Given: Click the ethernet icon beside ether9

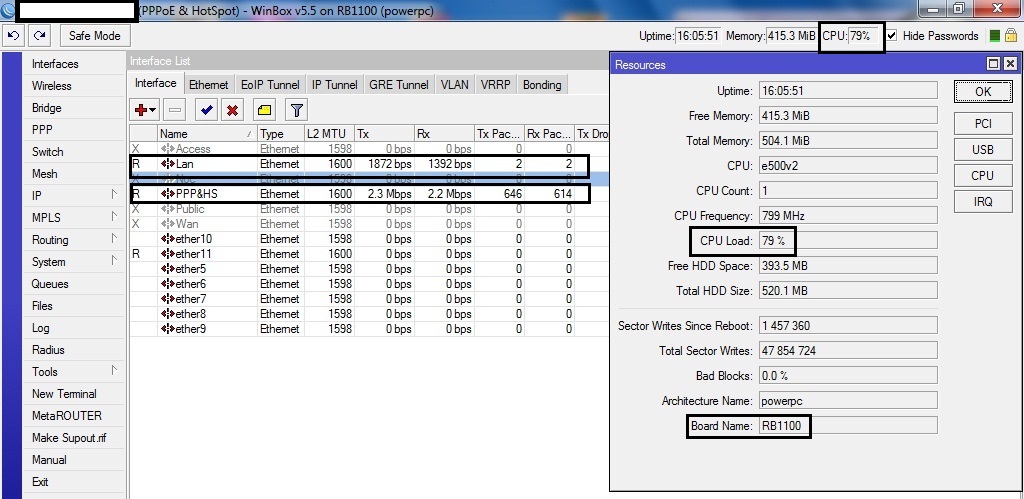Looking at the screenshot, I should pyautogui.click(x=168, y=329).
